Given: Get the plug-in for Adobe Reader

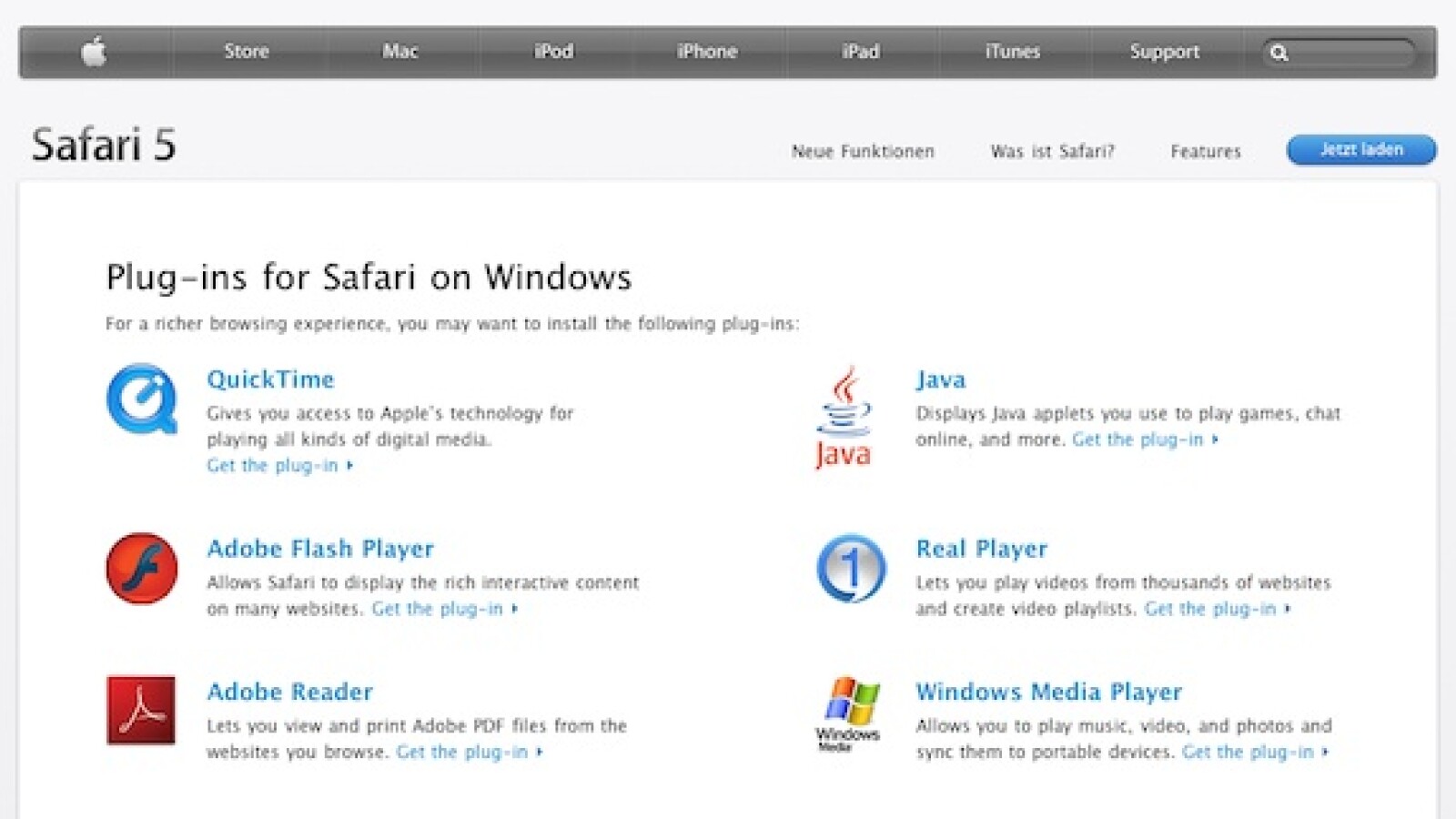Looking at the screenshot, I should point(469,752).
